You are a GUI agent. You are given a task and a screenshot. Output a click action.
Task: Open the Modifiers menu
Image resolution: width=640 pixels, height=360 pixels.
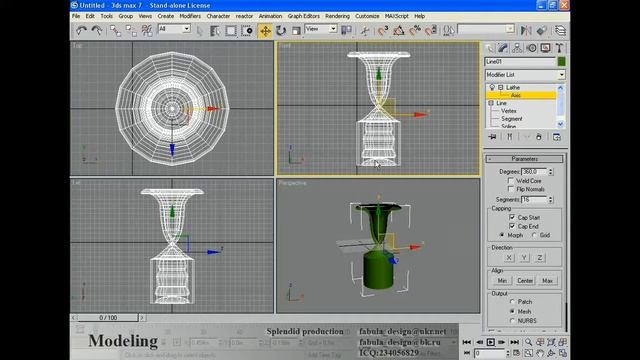[190, 16]
